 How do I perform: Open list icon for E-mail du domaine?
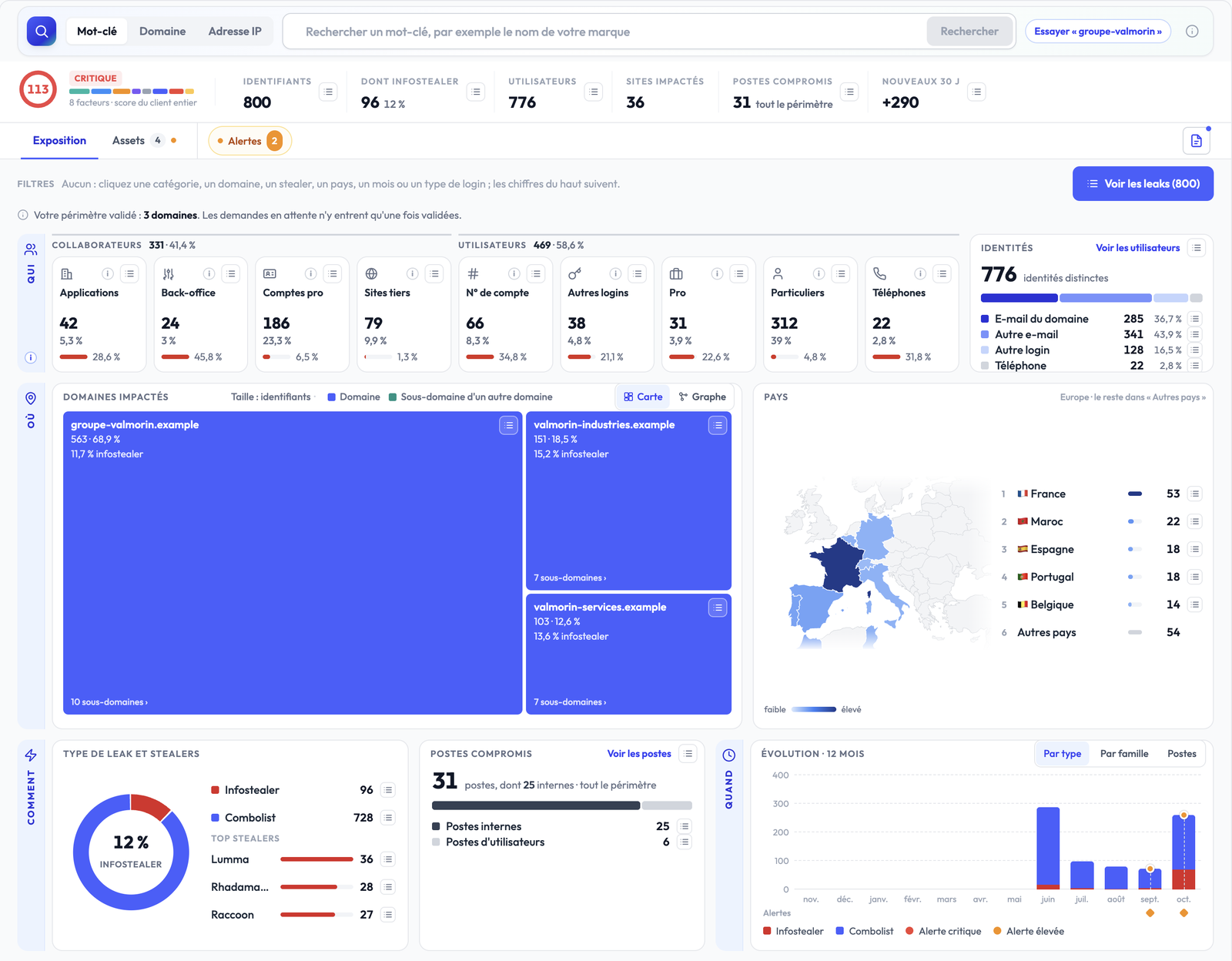pyautogui.click(x=1195, y=319)
